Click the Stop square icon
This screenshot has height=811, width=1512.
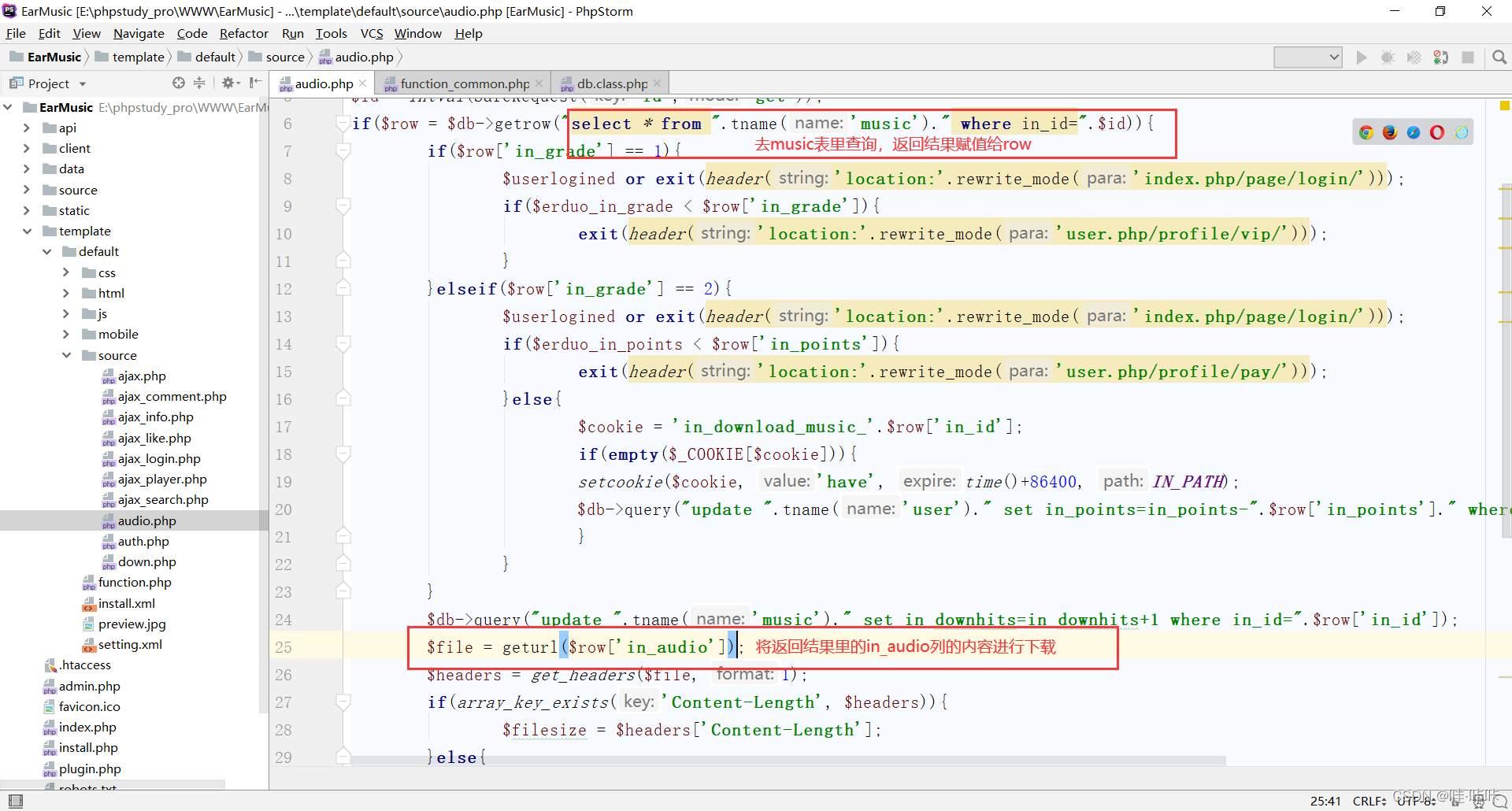1468,57
